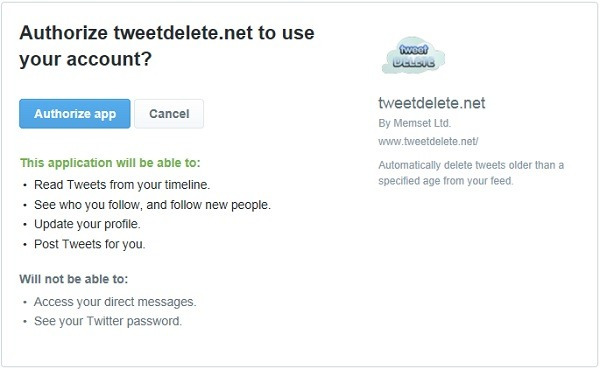Cancel the tweetdelete.net authorization request
This screenshot has height=369, width=600.
(x=169, y=114)
